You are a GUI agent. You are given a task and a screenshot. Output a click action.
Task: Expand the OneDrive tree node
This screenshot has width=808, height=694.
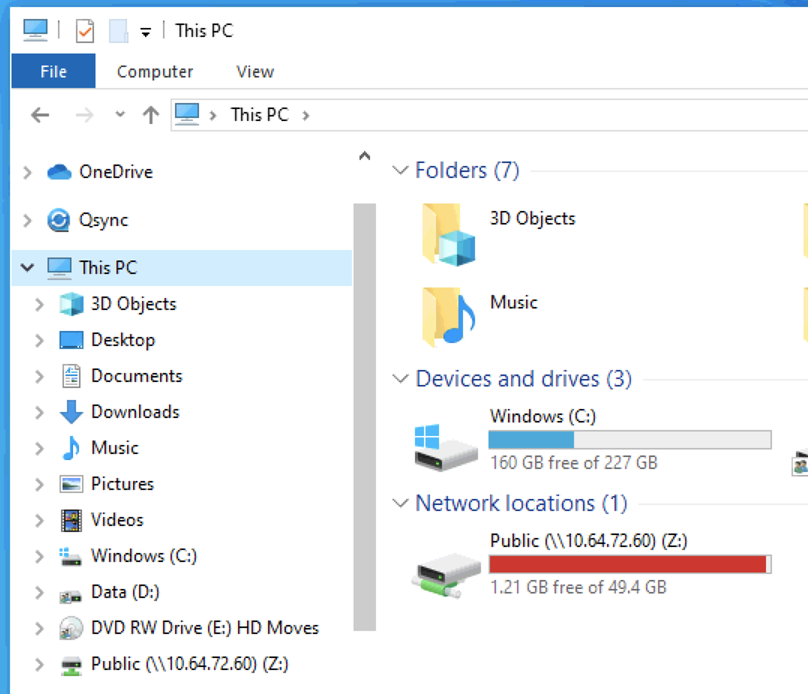click(28, 172)
